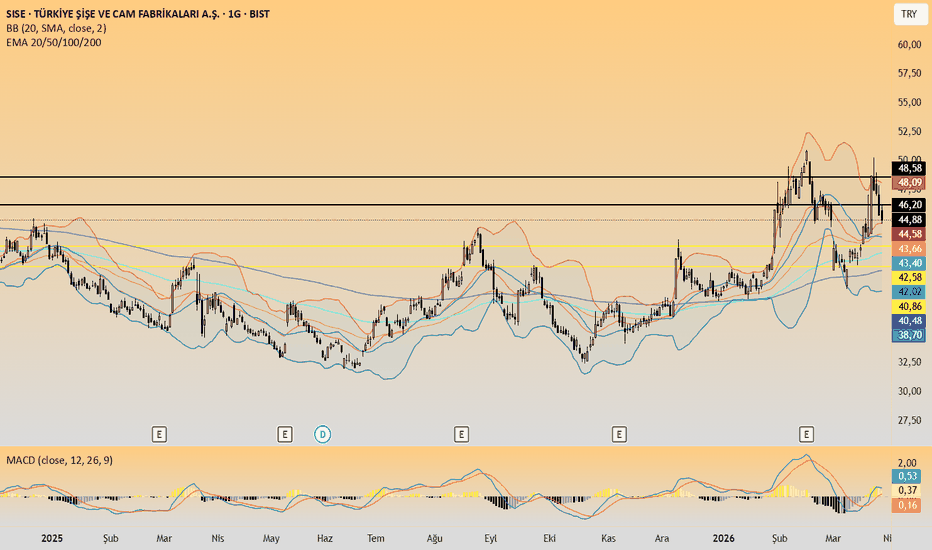This screenshot has width=932, height=550.
Task: Click the Tem label on the time axis
Action: 376,538
